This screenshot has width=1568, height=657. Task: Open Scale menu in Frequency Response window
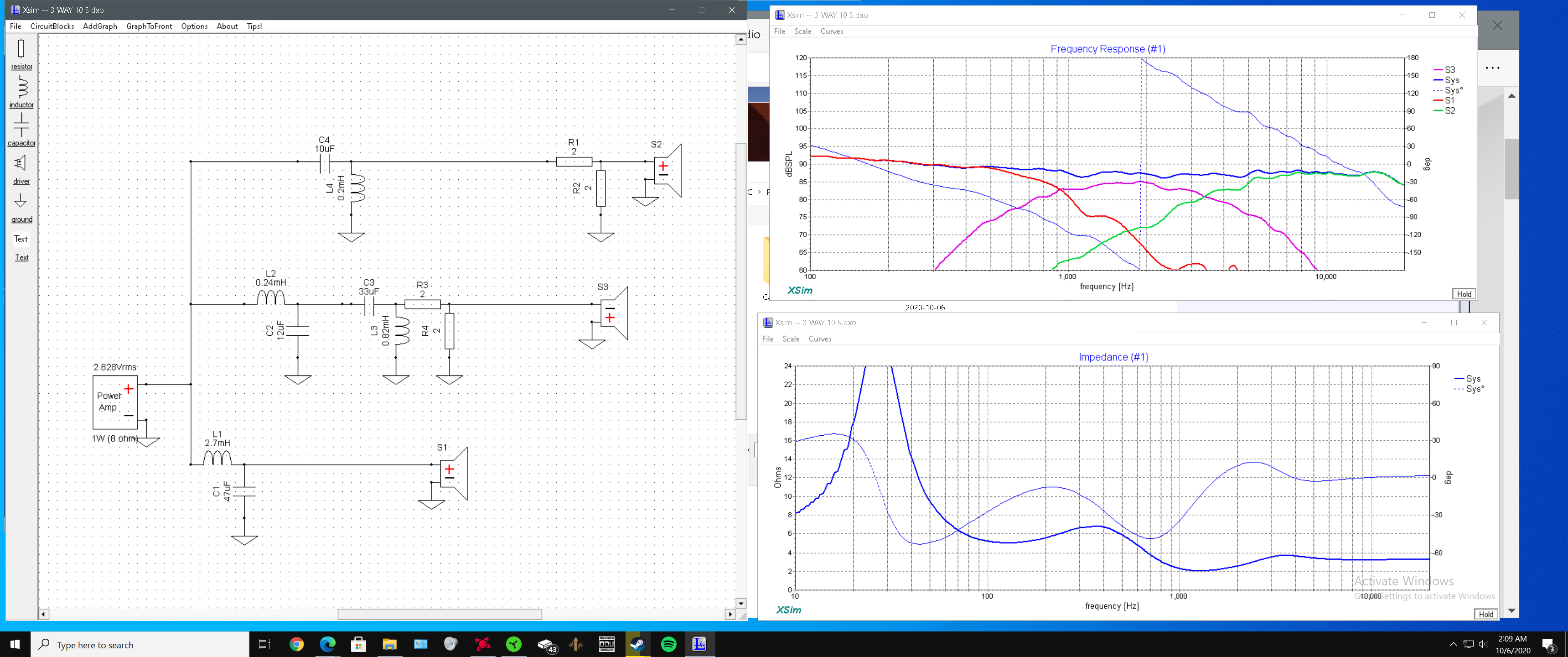802,31
